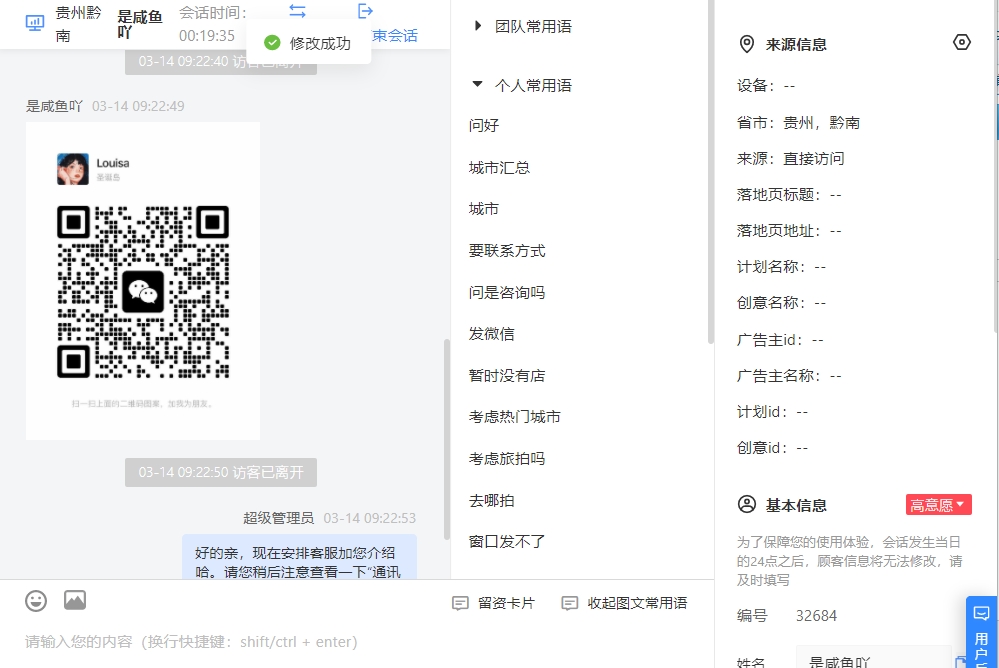999x668 pixels.
Task: Click the 创意id row
Action: point(772,448)
